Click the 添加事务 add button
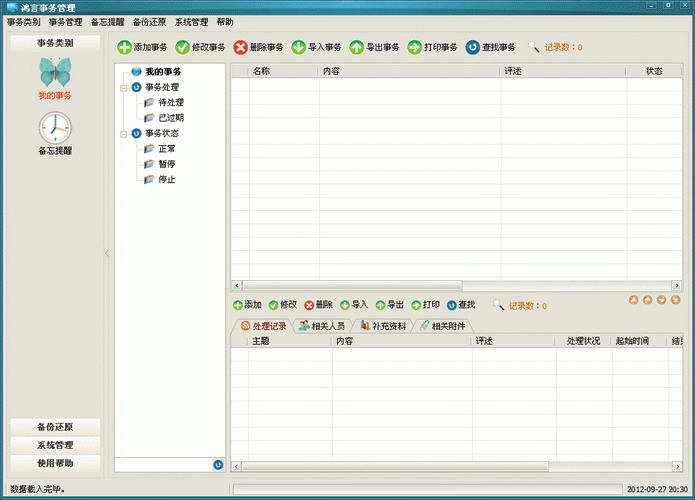 tap(142, 47)
